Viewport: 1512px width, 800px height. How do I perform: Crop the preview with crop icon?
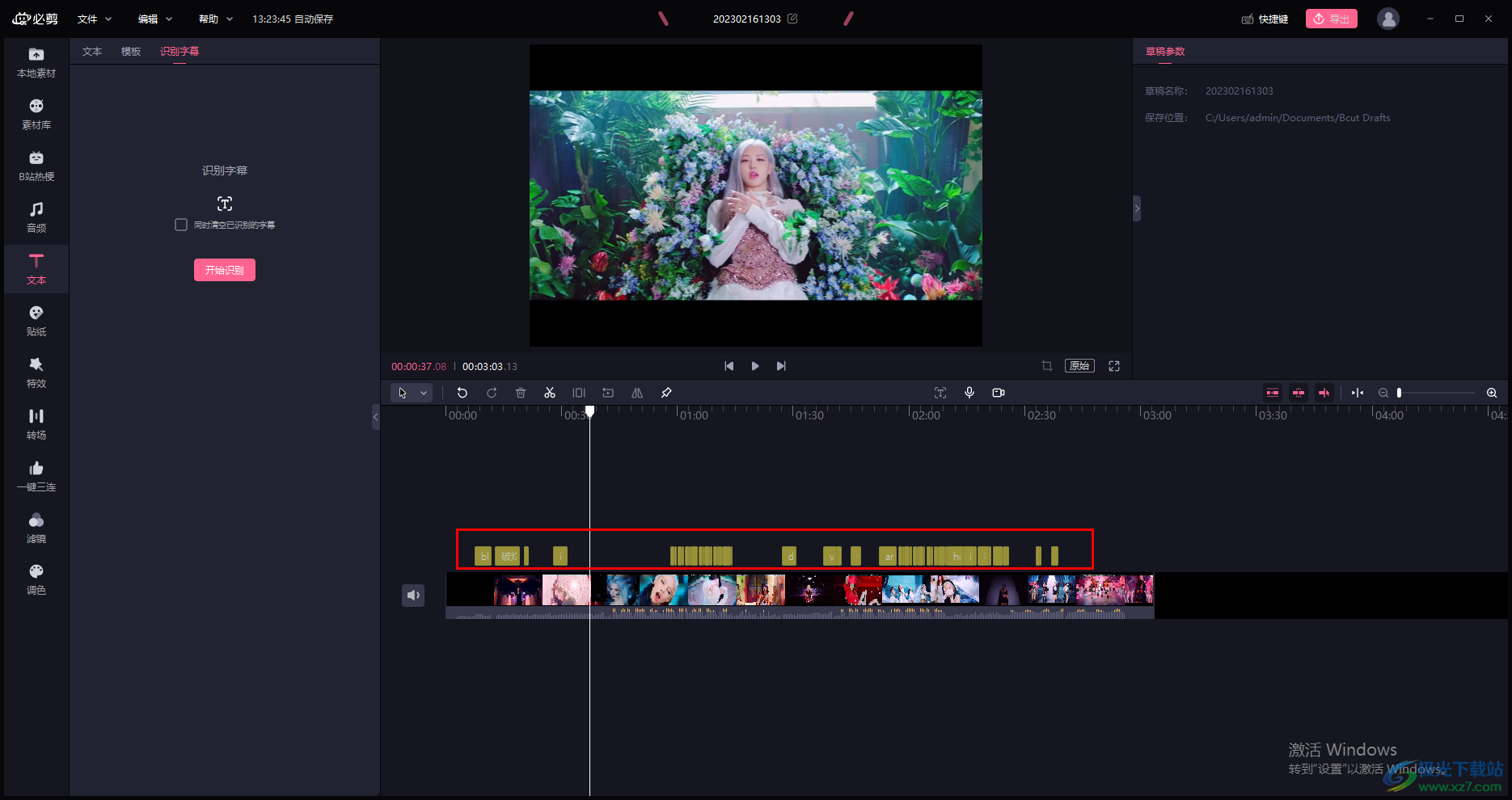point(1047,366)
